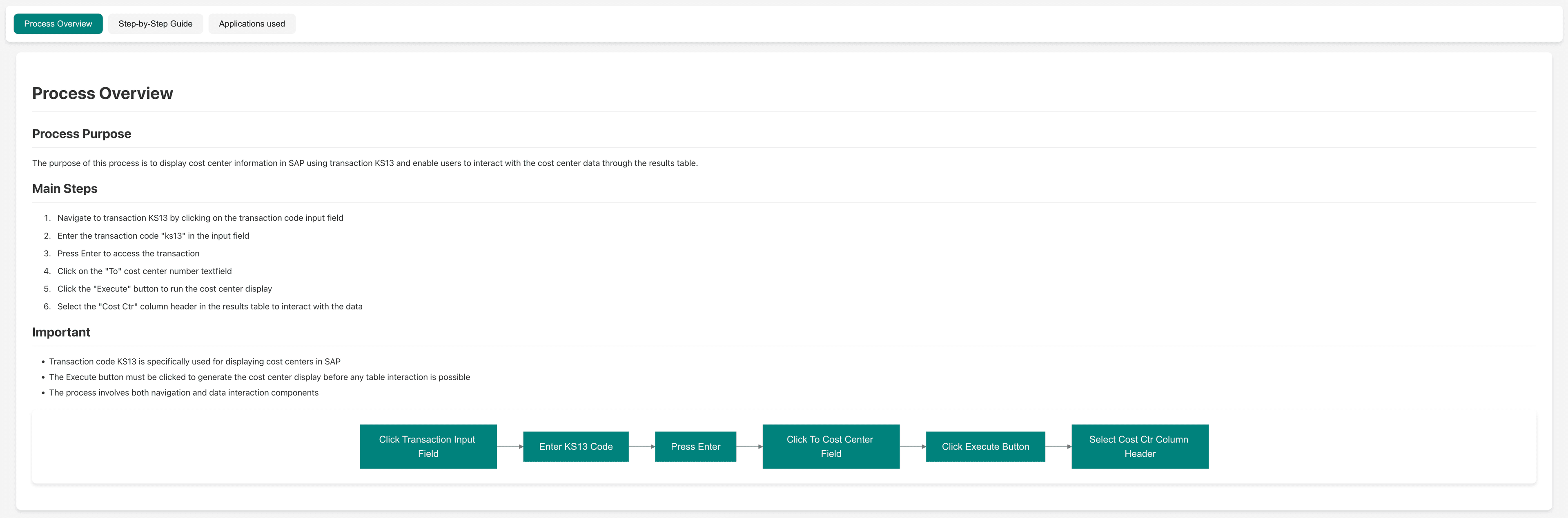Click step 2 about entering ks13 code
Image resolution: width=1568 pixels, height=518 pixels.
pyautogui.click(x=153, y=236)
